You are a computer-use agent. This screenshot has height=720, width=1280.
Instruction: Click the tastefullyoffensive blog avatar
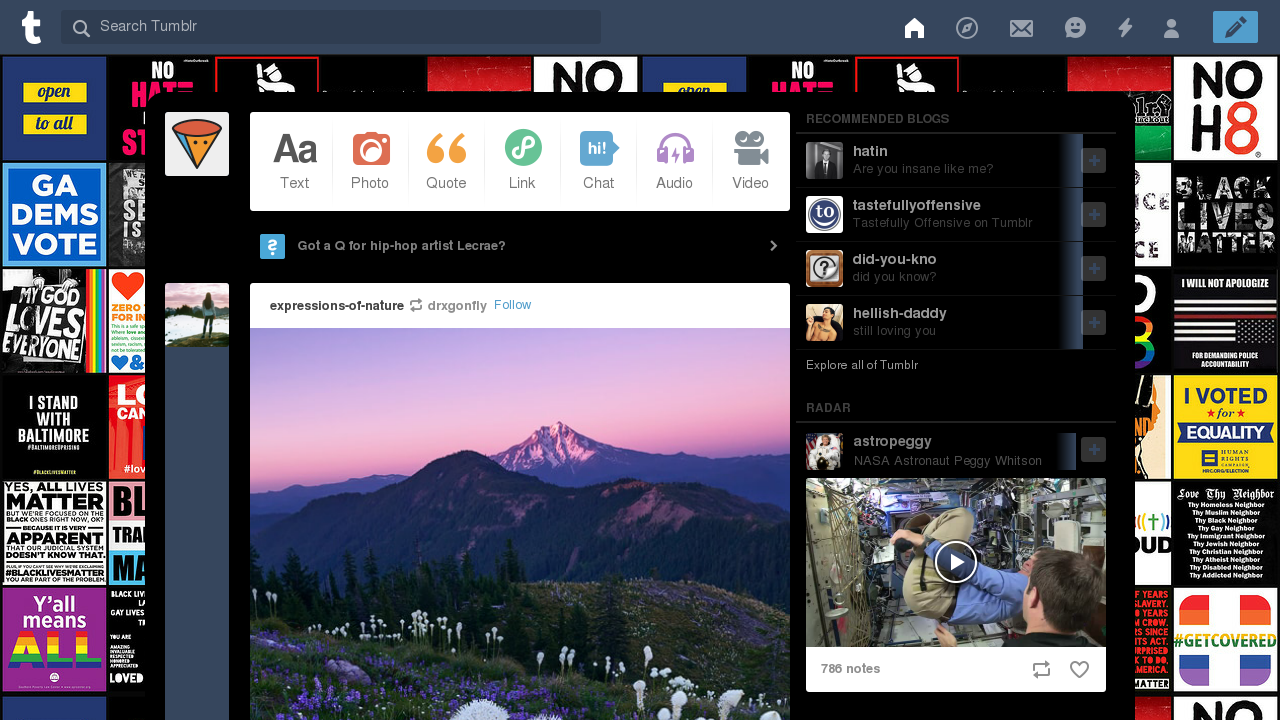(x=824, y=215)
